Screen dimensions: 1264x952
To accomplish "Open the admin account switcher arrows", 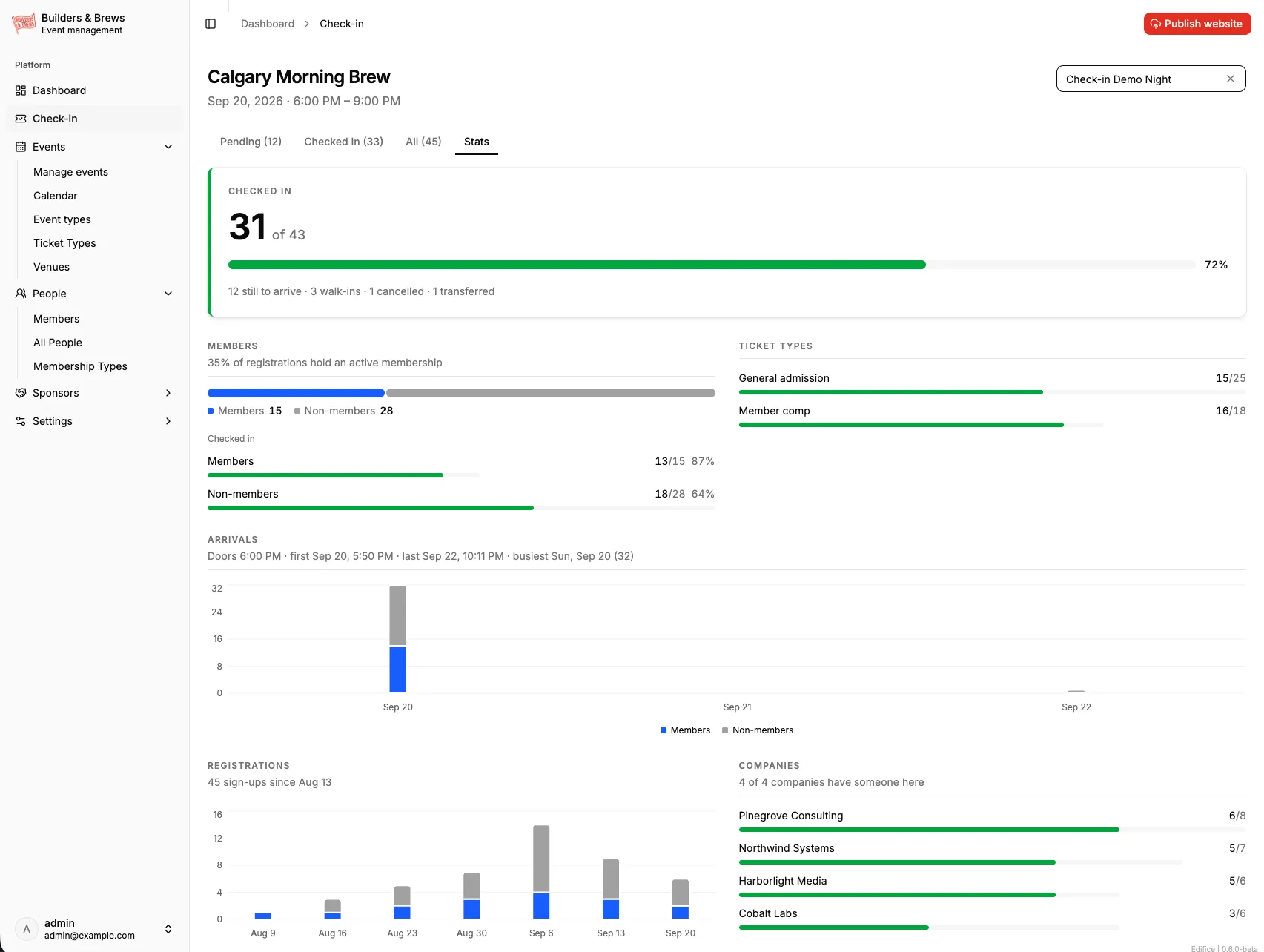I will click(168, 929).
